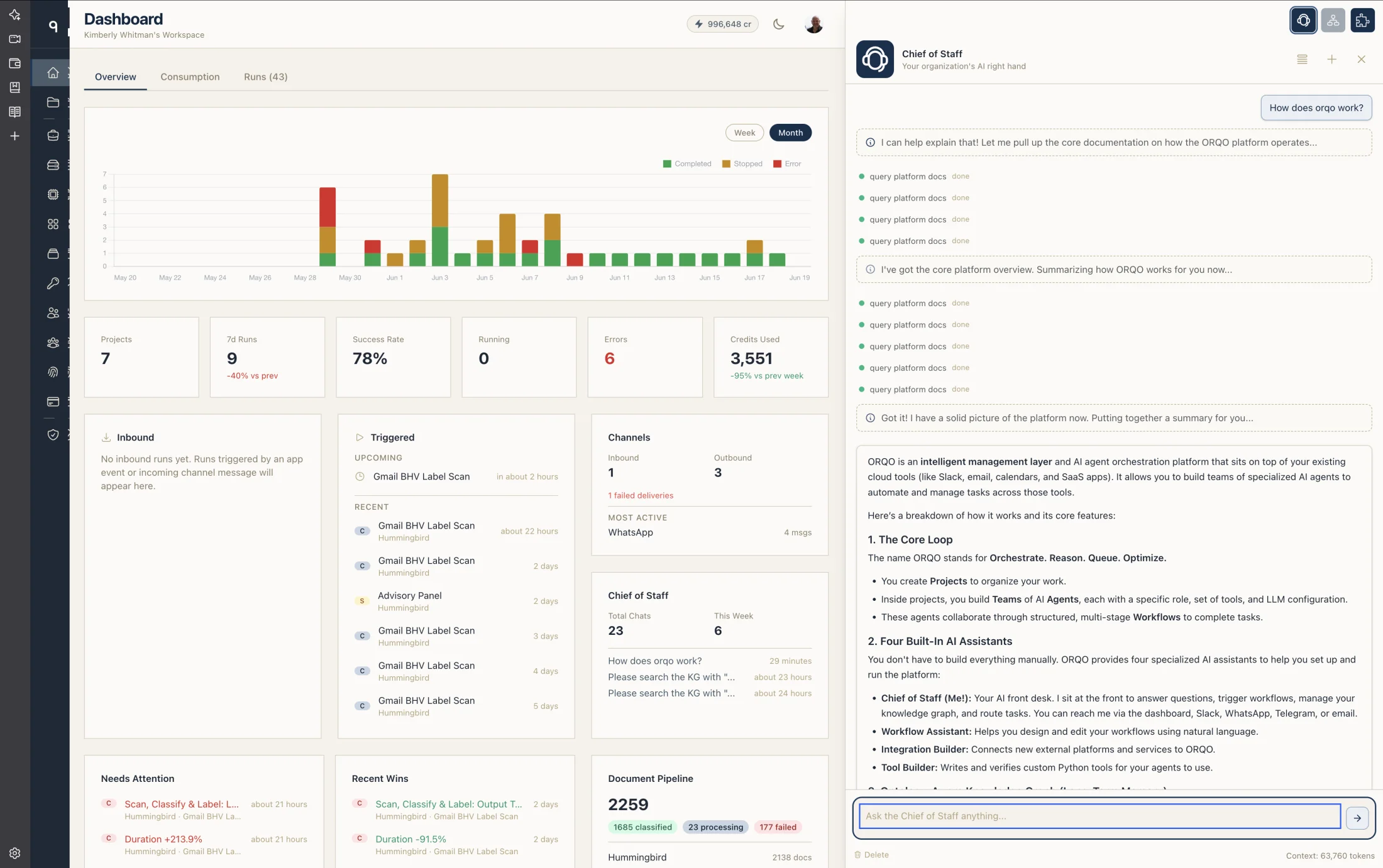Image resolution: width=1383 pixels, height=868 pixels.
Task: Click the WhatsApp most active channel row
Action: [x=709, y=532]
